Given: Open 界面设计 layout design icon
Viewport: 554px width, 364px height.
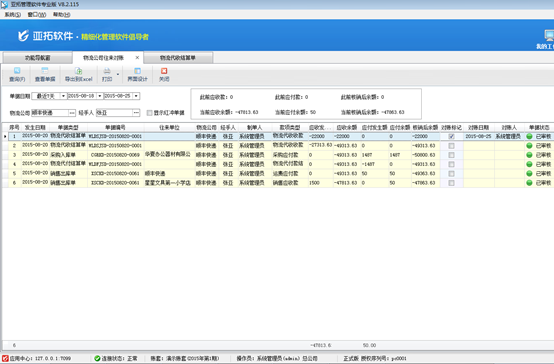Looking at the screenshot, I should [137, 71].
